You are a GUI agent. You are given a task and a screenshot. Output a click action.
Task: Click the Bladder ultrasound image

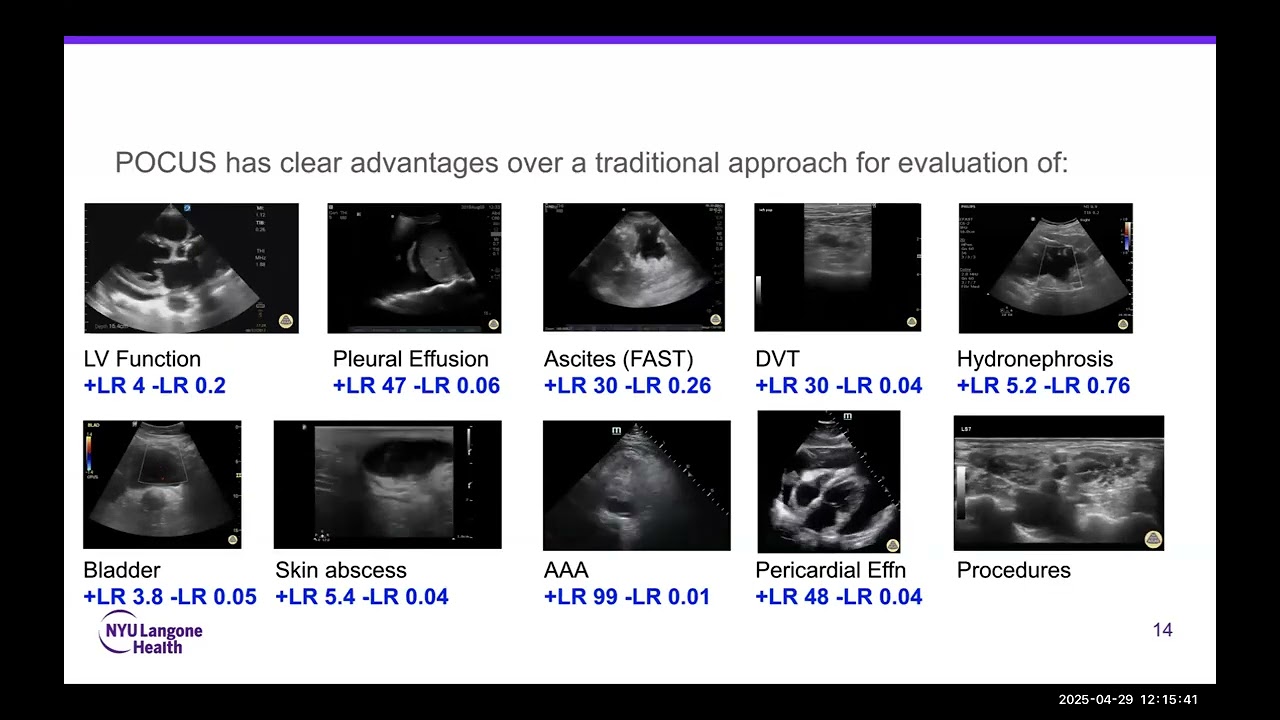coord(162,484)
